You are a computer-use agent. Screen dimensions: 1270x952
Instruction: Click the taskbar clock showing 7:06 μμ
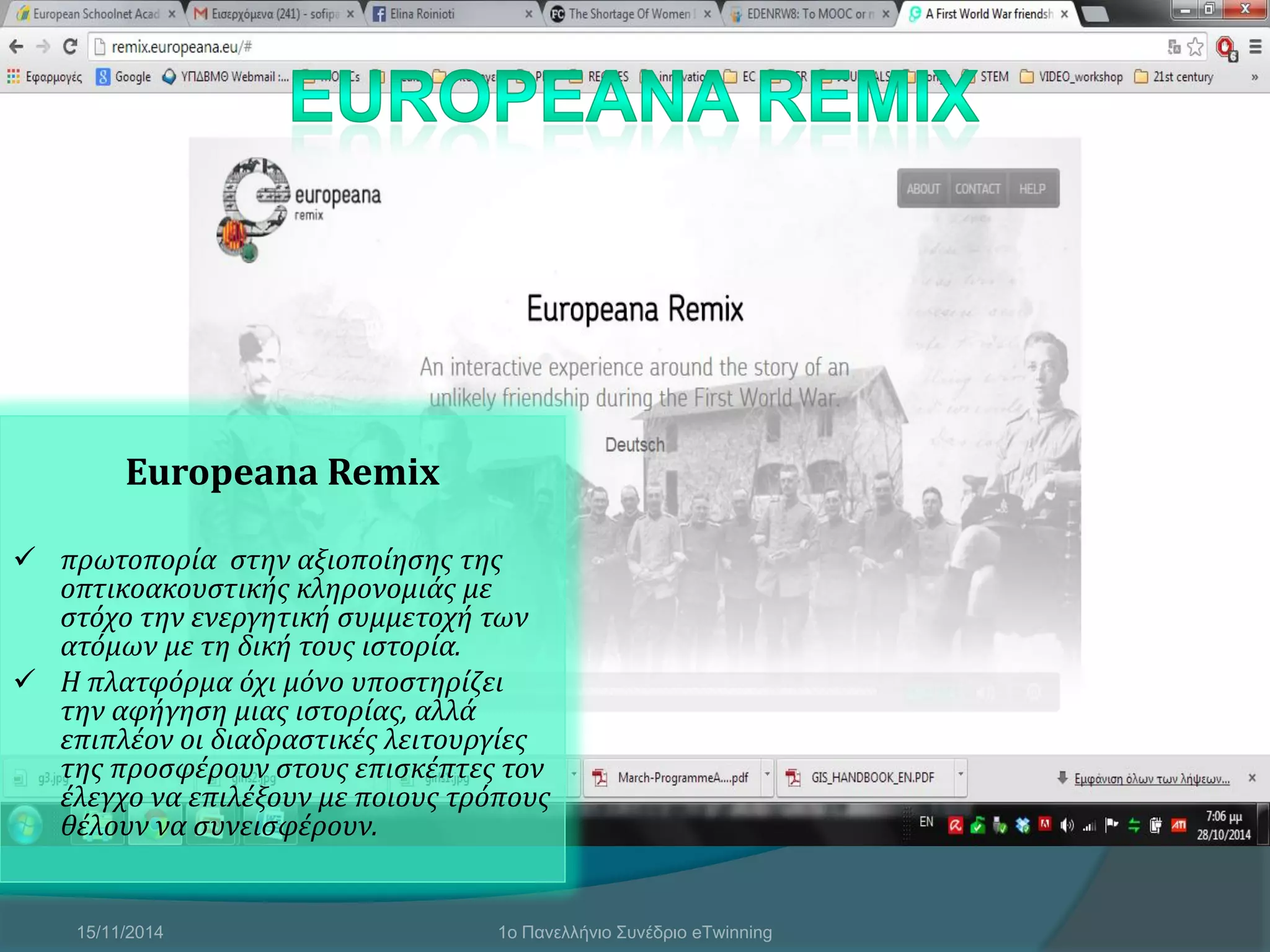1223,825
